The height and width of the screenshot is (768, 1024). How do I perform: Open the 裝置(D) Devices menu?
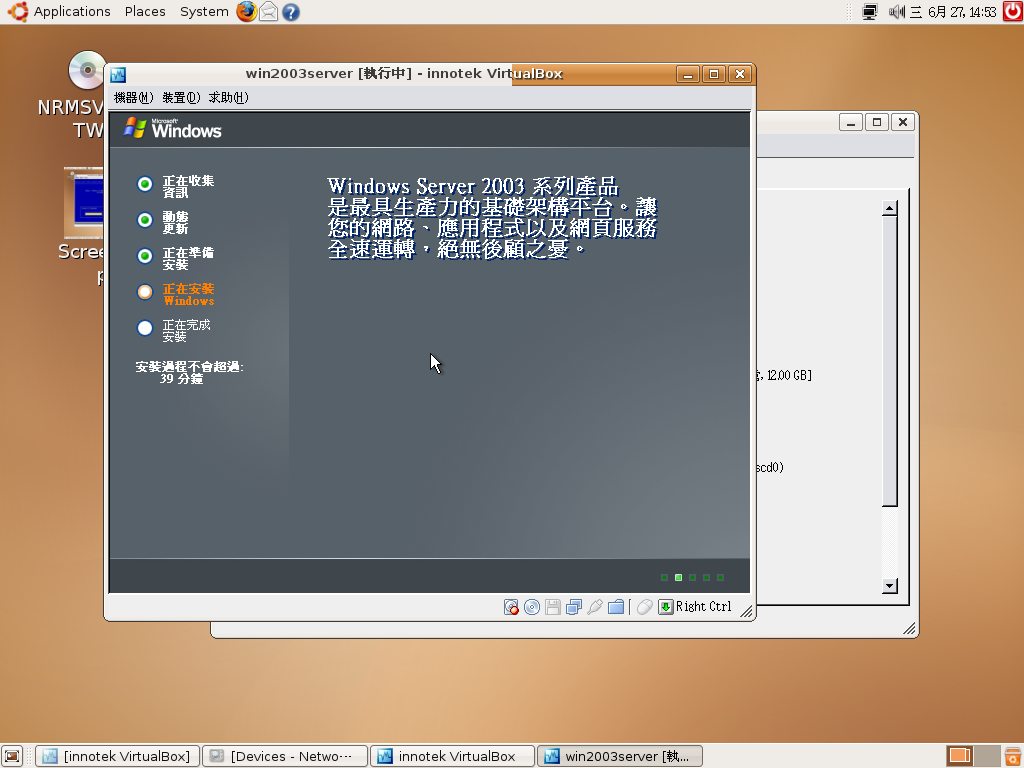click(x=181, y=97)
